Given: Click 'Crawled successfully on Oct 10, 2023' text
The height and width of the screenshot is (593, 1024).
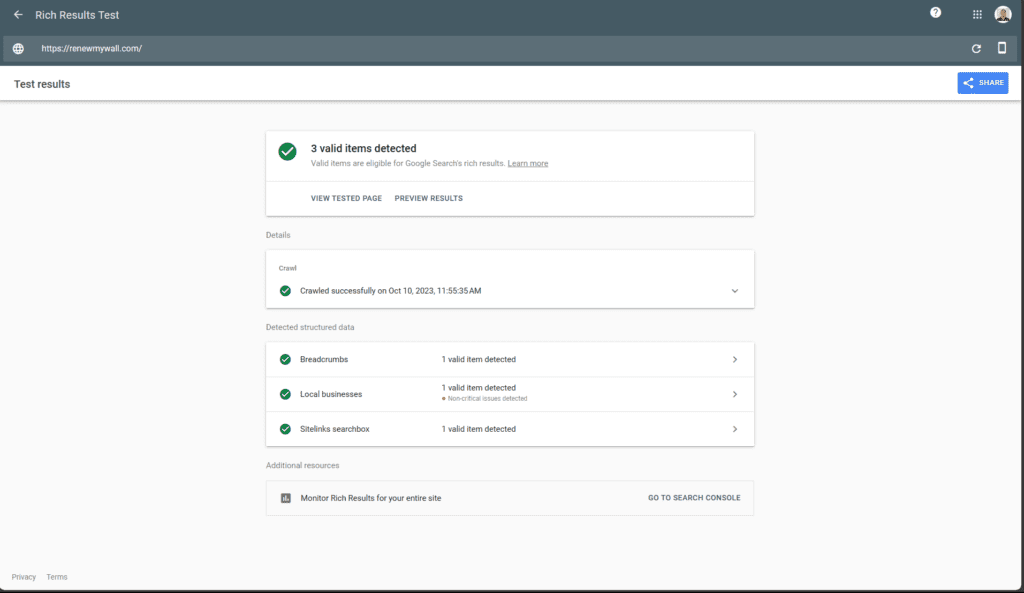Looking at the screenshot, I should pos(391,291).
